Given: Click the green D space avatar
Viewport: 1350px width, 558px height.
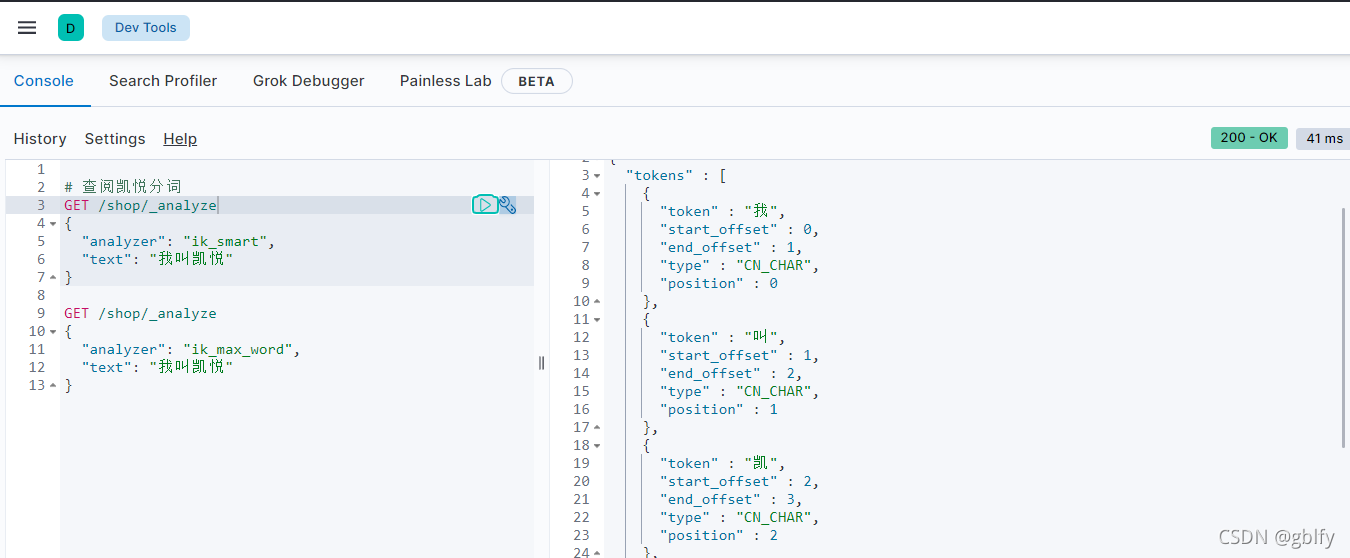Looking at the screenshot, I should tap(70, 28).
